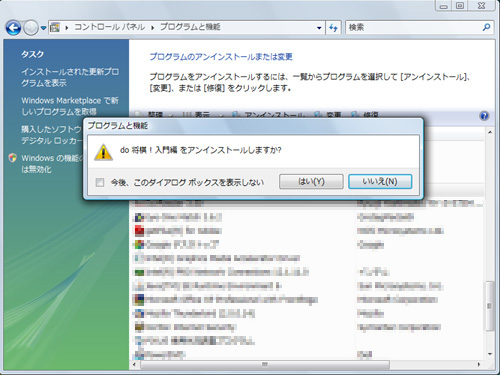This screenshot has height=375, width=500.
Task: Select the プログラムと機能 breadcrumb
Action: tap(190, 27)
